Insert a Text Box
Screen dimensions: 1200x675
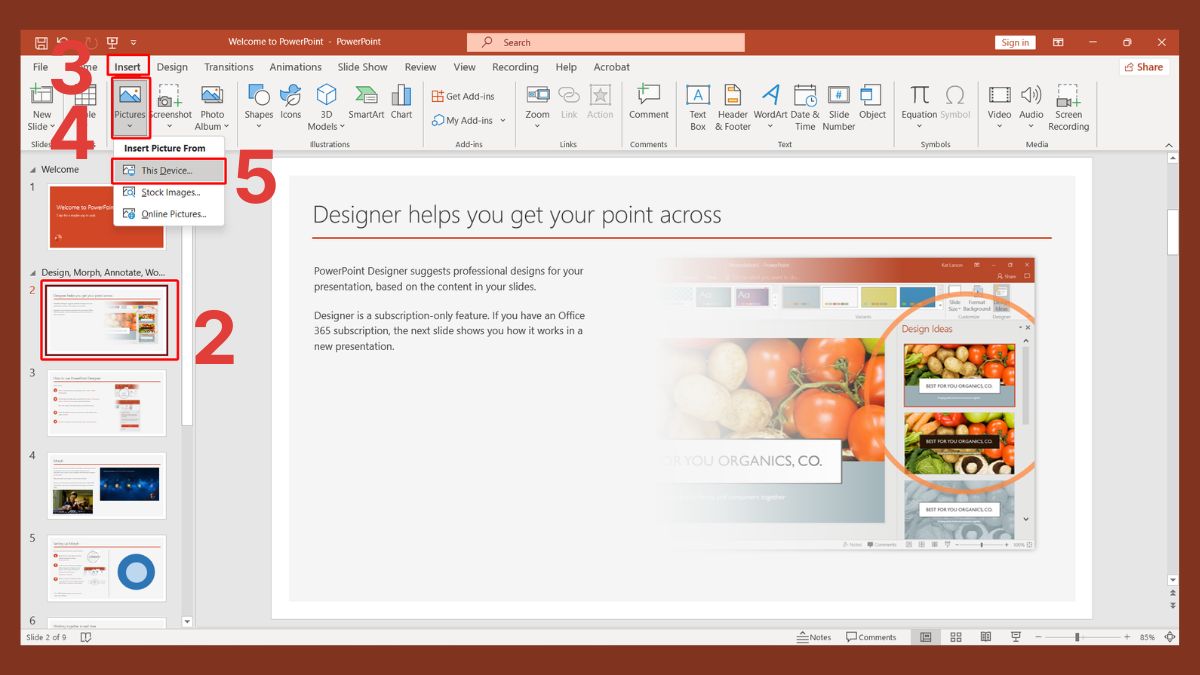(697, 105)
